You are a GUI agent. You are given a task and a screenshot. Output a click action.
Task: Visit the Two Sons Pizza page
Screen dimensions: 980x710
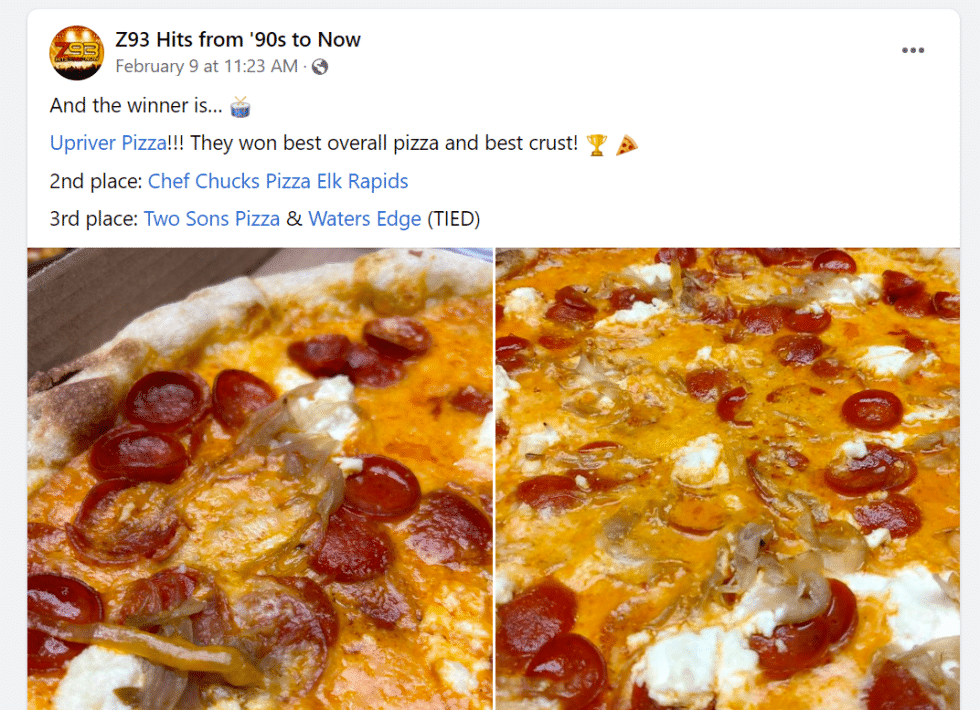[211, 218]
